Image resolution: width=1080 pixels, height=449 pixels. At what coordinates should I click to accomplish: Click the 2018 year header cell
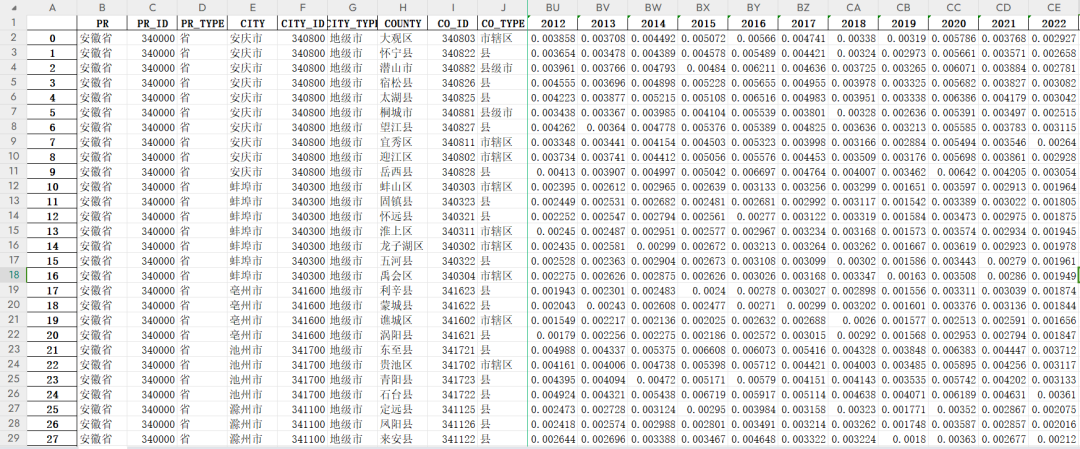click(x=853, y=23)
